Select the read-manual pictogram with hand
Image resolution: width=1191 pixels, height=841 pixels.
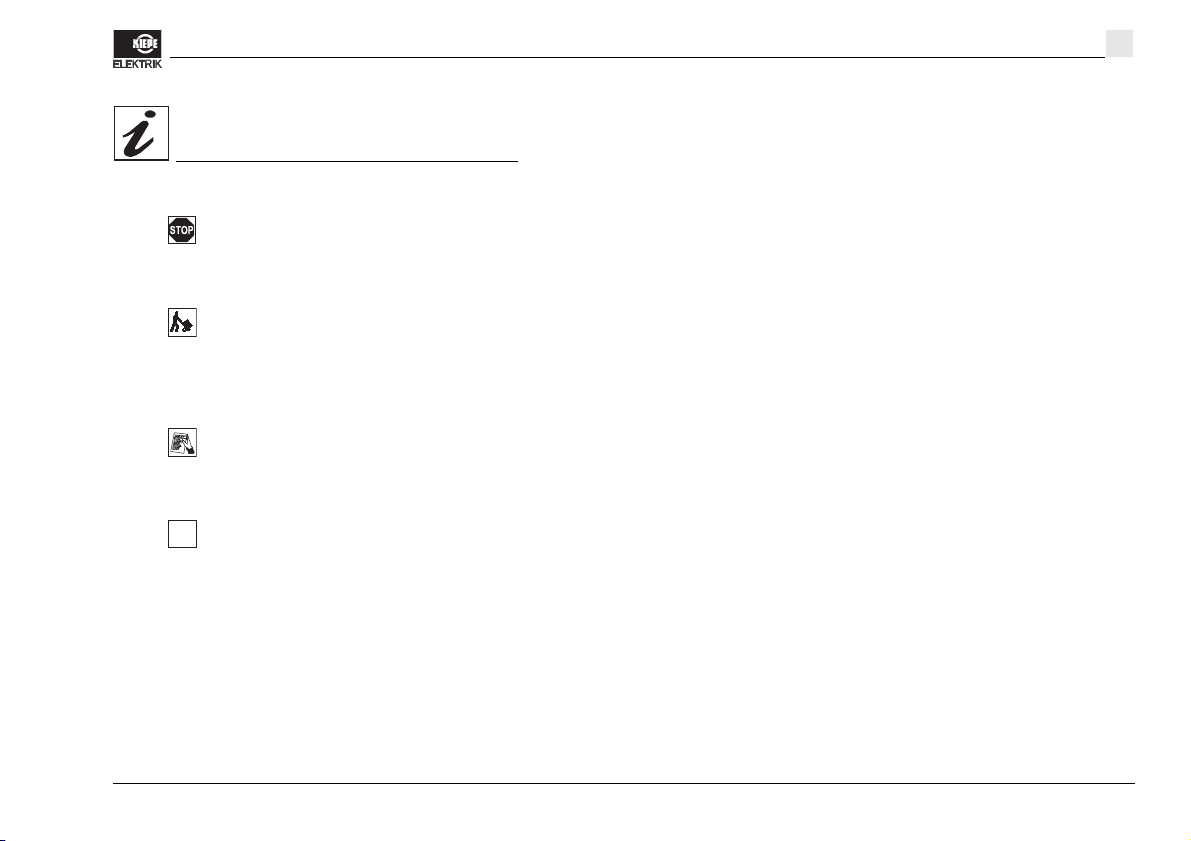(x=182, y=442)
